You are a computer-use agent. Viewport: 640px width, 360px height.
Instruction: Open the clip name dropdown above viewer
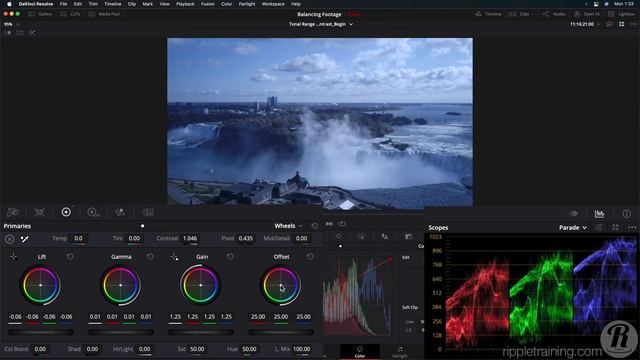click(321, 24)
